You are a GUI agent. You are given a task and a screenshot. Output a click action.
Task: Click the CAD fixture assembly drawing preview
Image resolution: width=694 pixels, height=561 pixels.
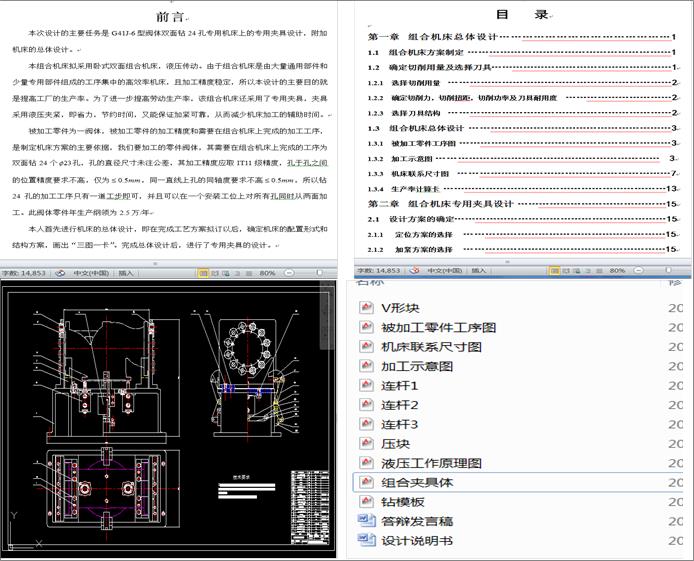click(x=170, y=420)
